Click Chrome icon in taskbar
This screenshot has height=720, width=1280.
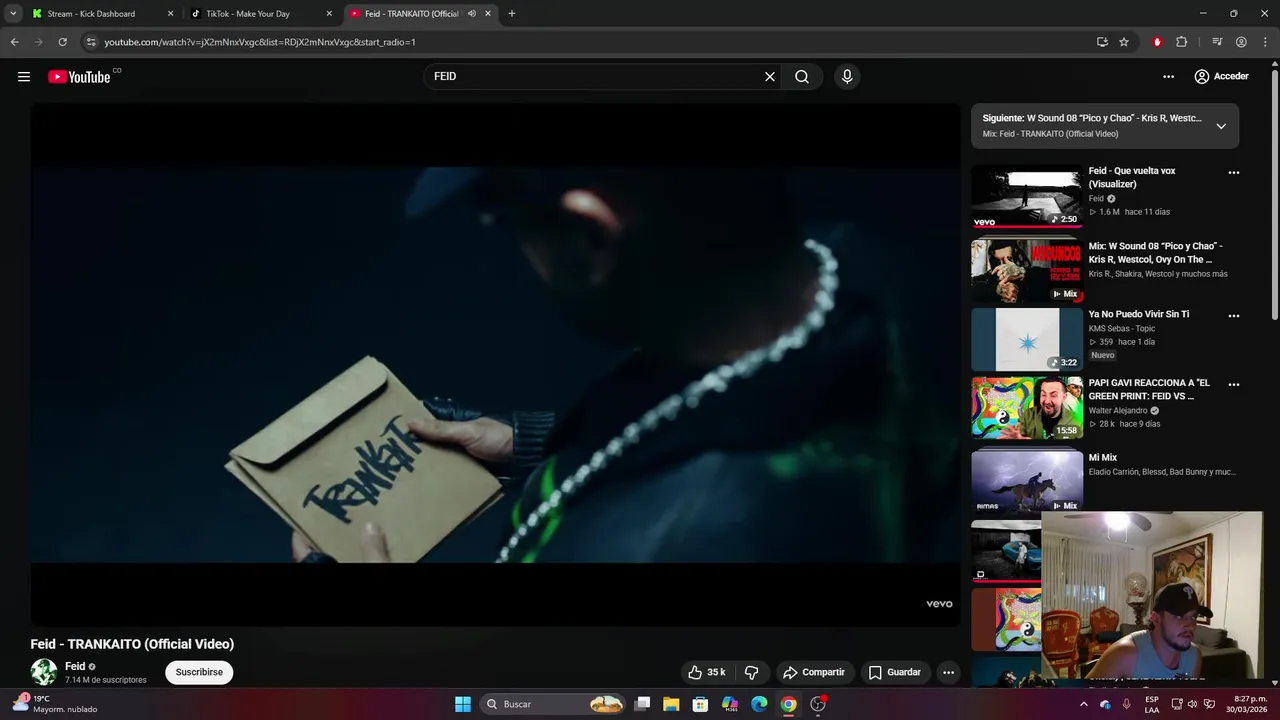788,704
